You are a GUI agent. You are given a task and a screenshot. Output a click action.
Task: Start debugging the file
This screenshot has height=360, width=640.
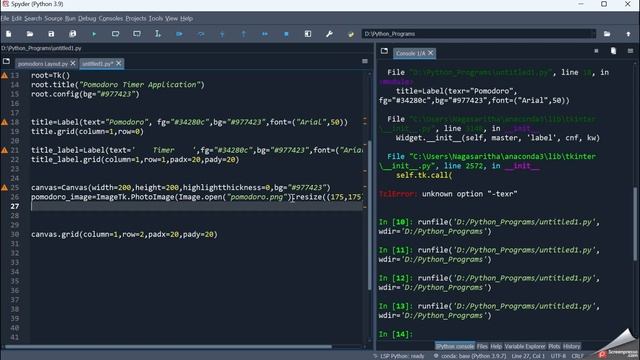[179, 34]
